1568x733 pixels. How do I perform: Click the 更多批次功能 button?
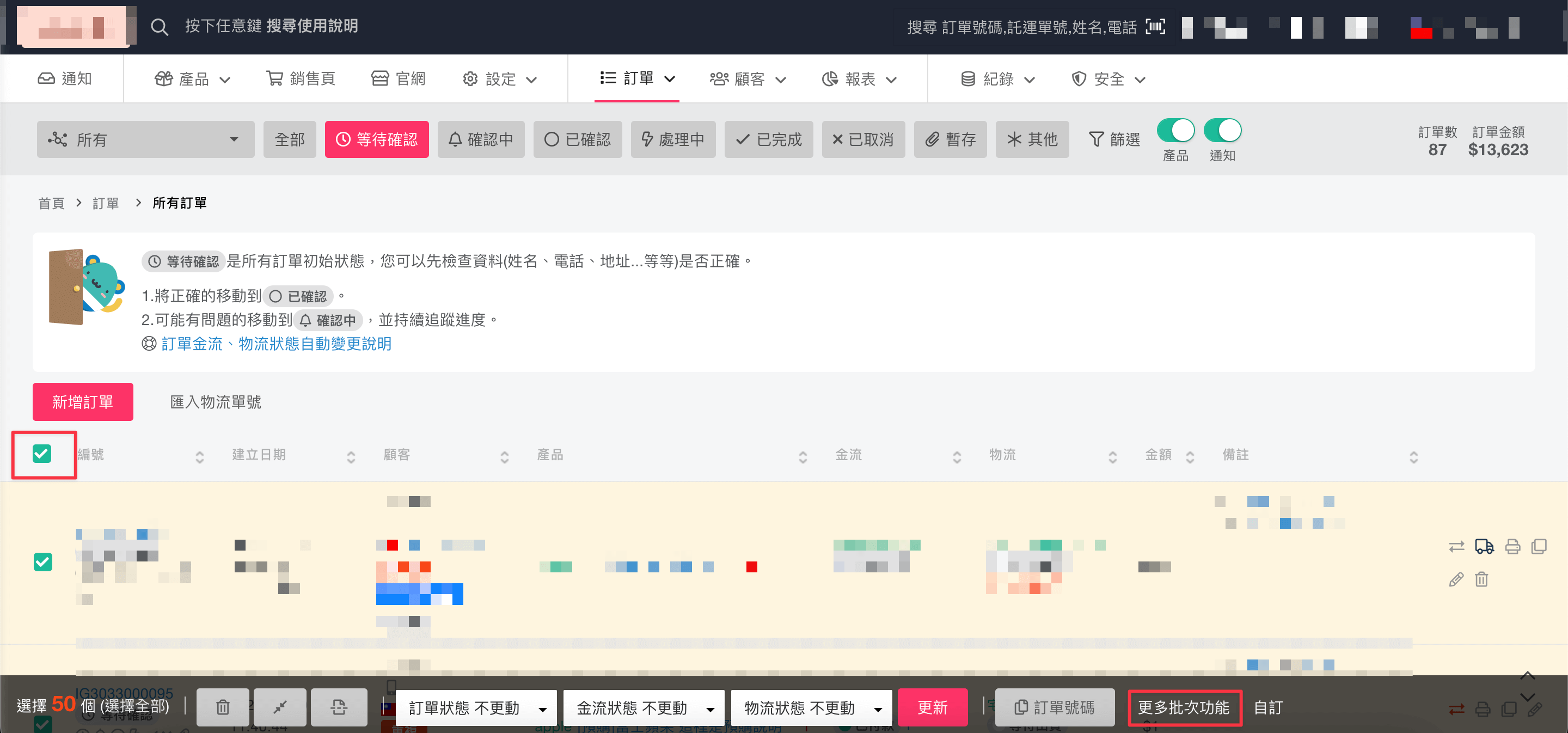click(1183, 707)
